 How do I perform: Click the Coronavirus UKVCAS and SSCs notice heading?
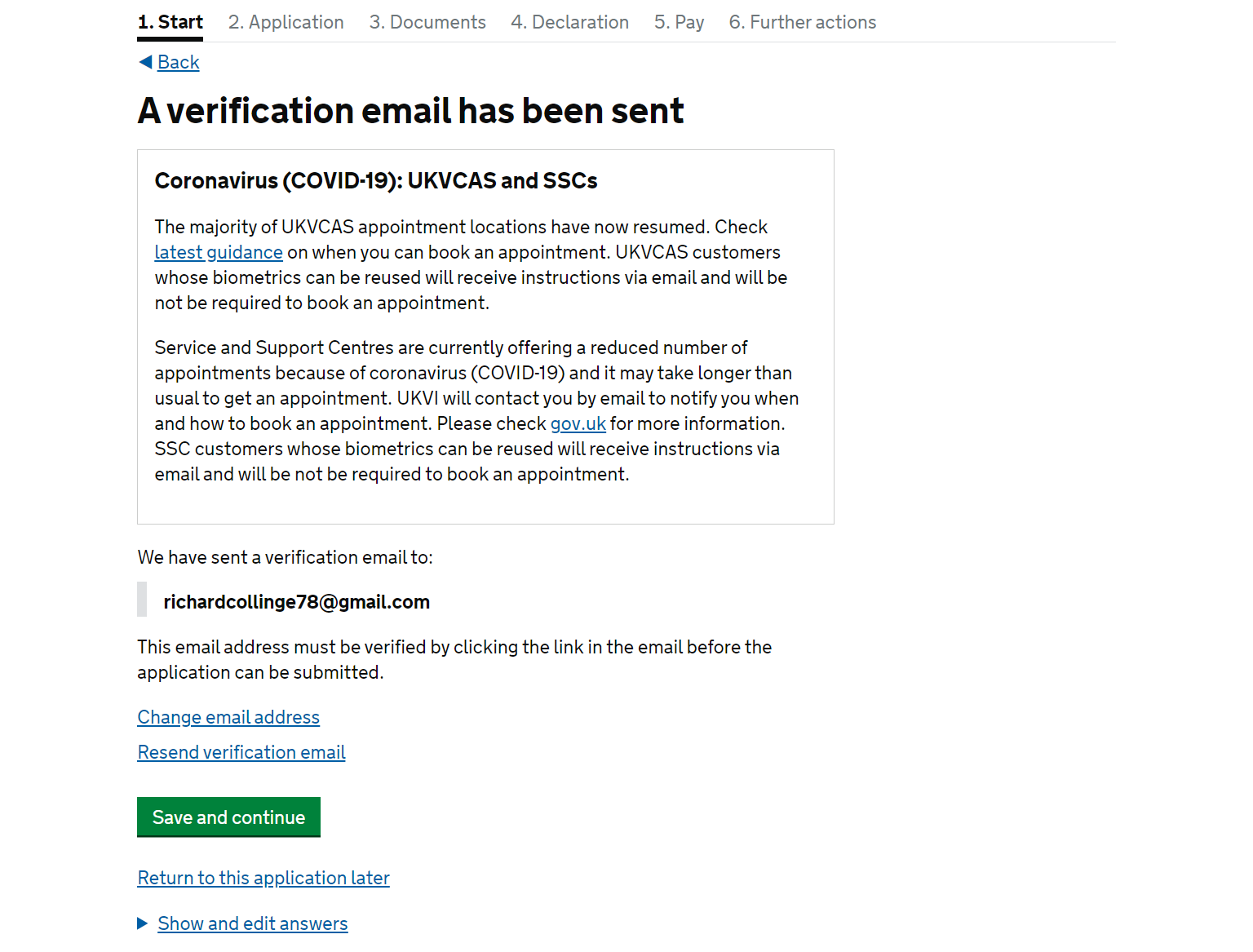pyautogui.click(x=376, y=180)
